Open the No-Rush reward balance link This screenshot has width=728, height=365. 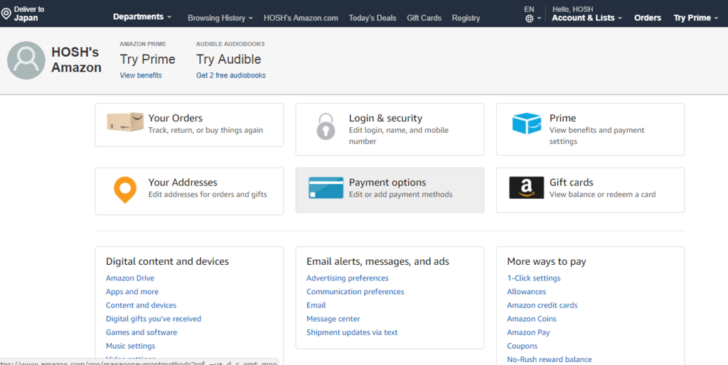[x=549, y=359]
